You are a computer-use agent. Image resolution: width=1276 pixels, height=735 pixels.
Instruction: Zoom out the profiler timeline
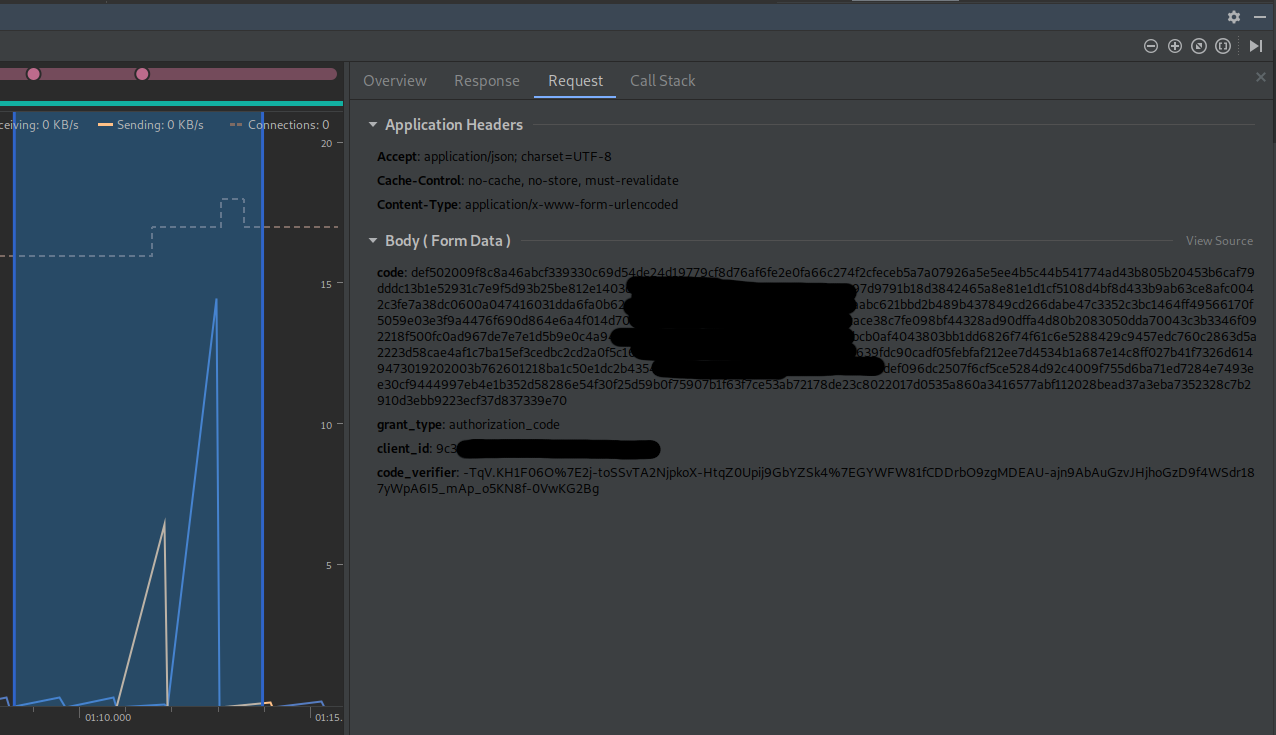click(1151, 46)
